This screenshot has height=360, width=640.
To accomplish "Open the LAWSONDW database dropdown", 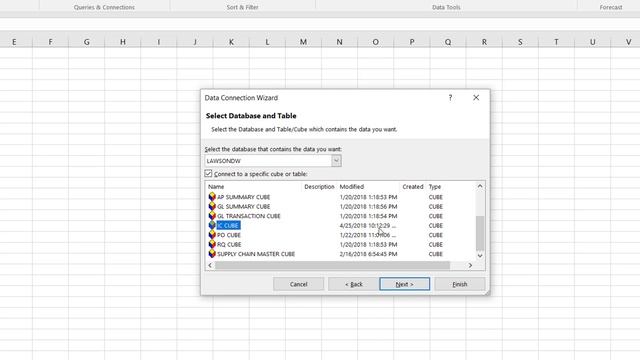I will [336, 160].
